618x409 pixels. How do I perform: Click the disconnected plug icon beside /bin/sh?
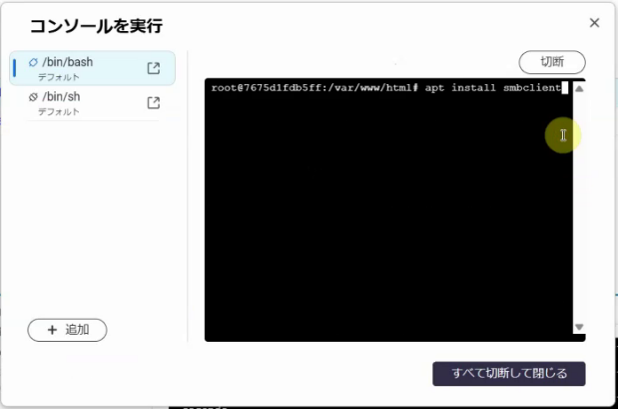(33, 97)
